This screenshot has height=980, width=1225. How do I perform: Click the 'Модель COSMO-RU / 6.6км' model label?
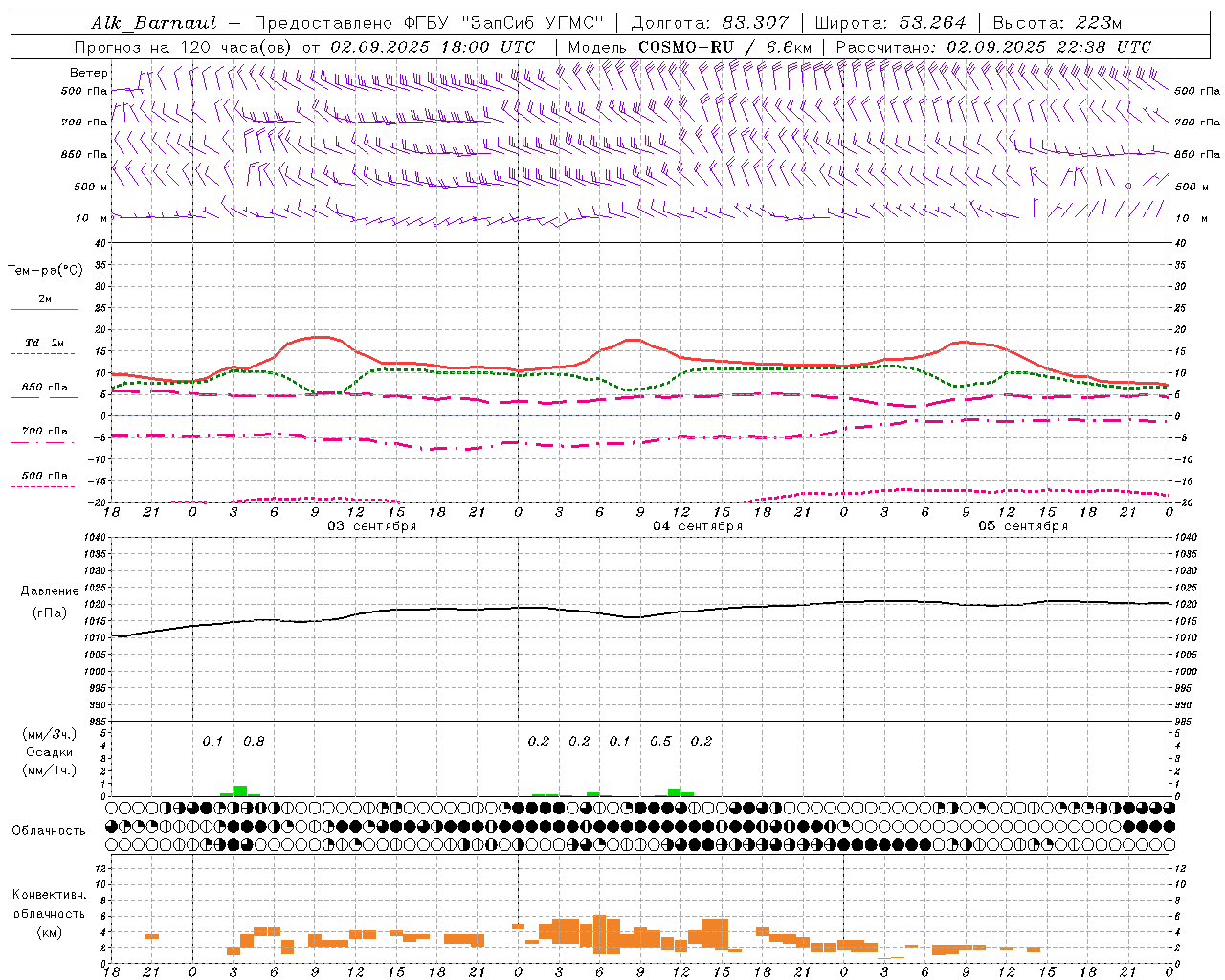coord(690,47)
